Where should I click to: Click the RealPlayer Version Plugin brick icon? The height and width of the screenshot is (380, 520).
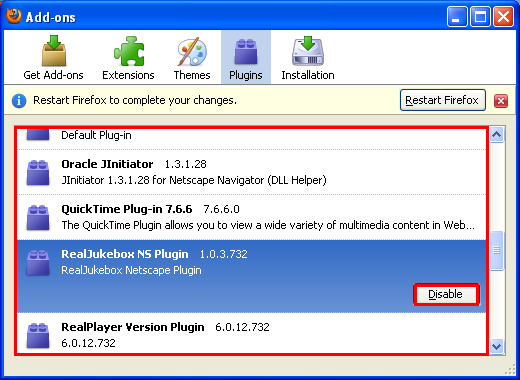[x=38, y=335]
